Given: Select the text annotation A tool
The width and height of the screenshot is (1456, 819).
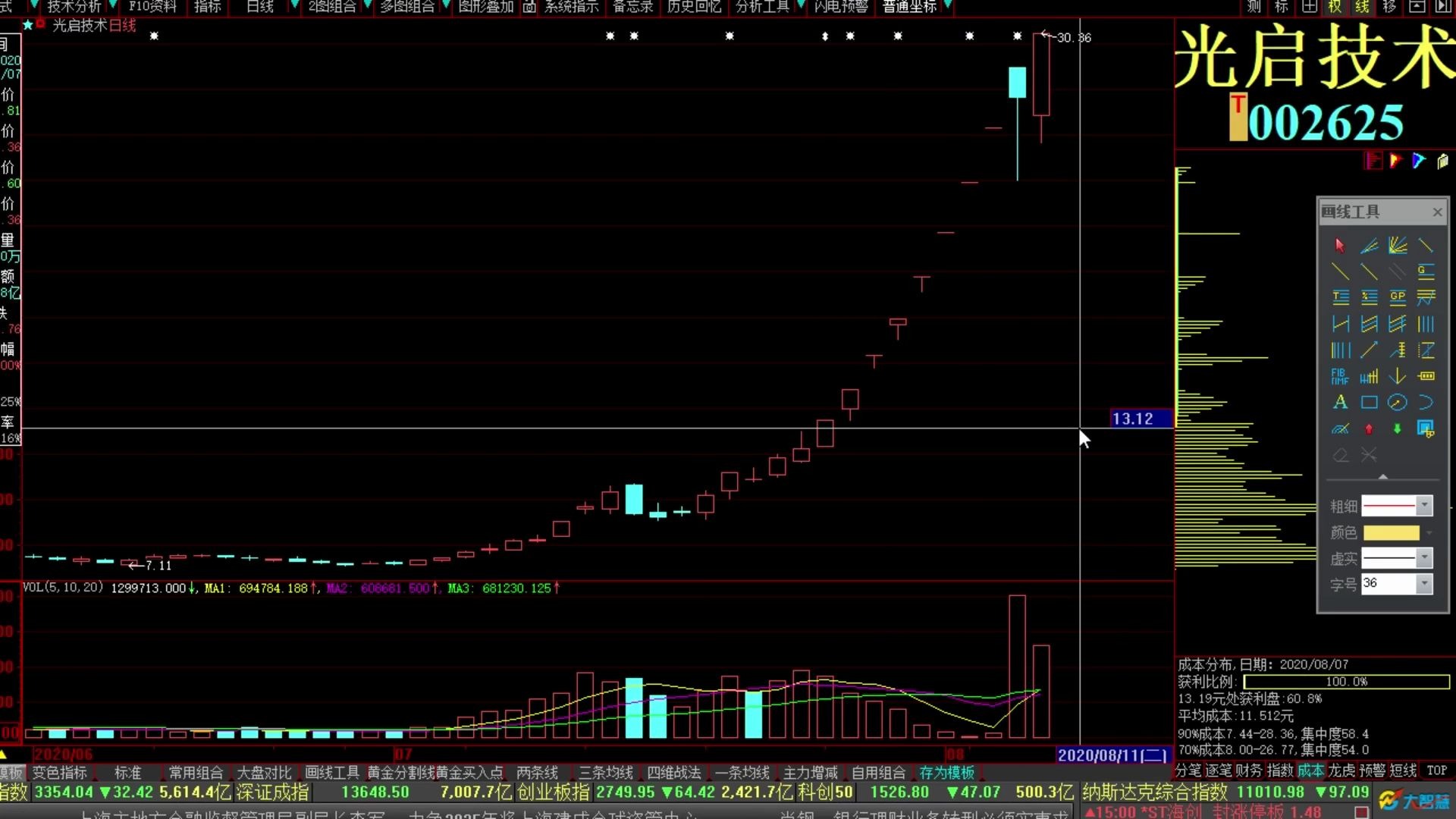Looking at the screenshot, I should pos(1340,402).
